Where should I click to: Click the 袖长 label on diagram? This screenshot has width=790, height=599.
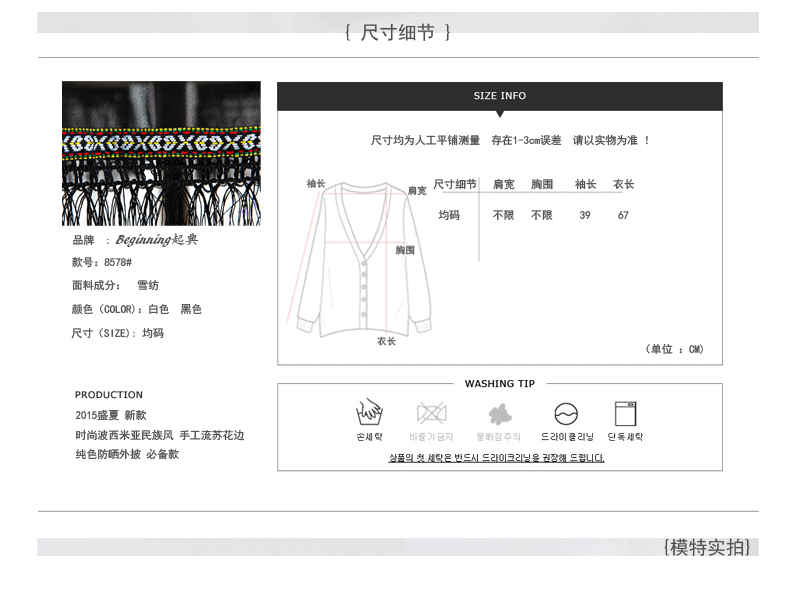point(316,183)
